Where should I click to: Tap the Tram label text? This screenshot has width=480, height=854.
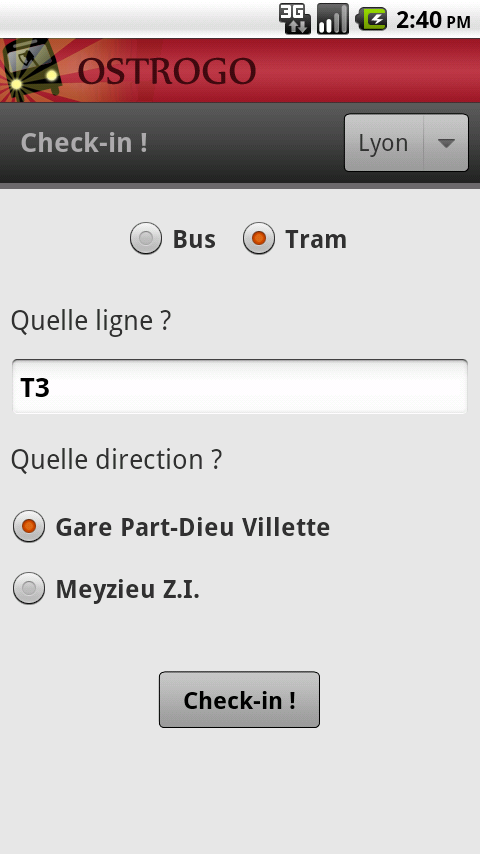[x=316, y=239]
